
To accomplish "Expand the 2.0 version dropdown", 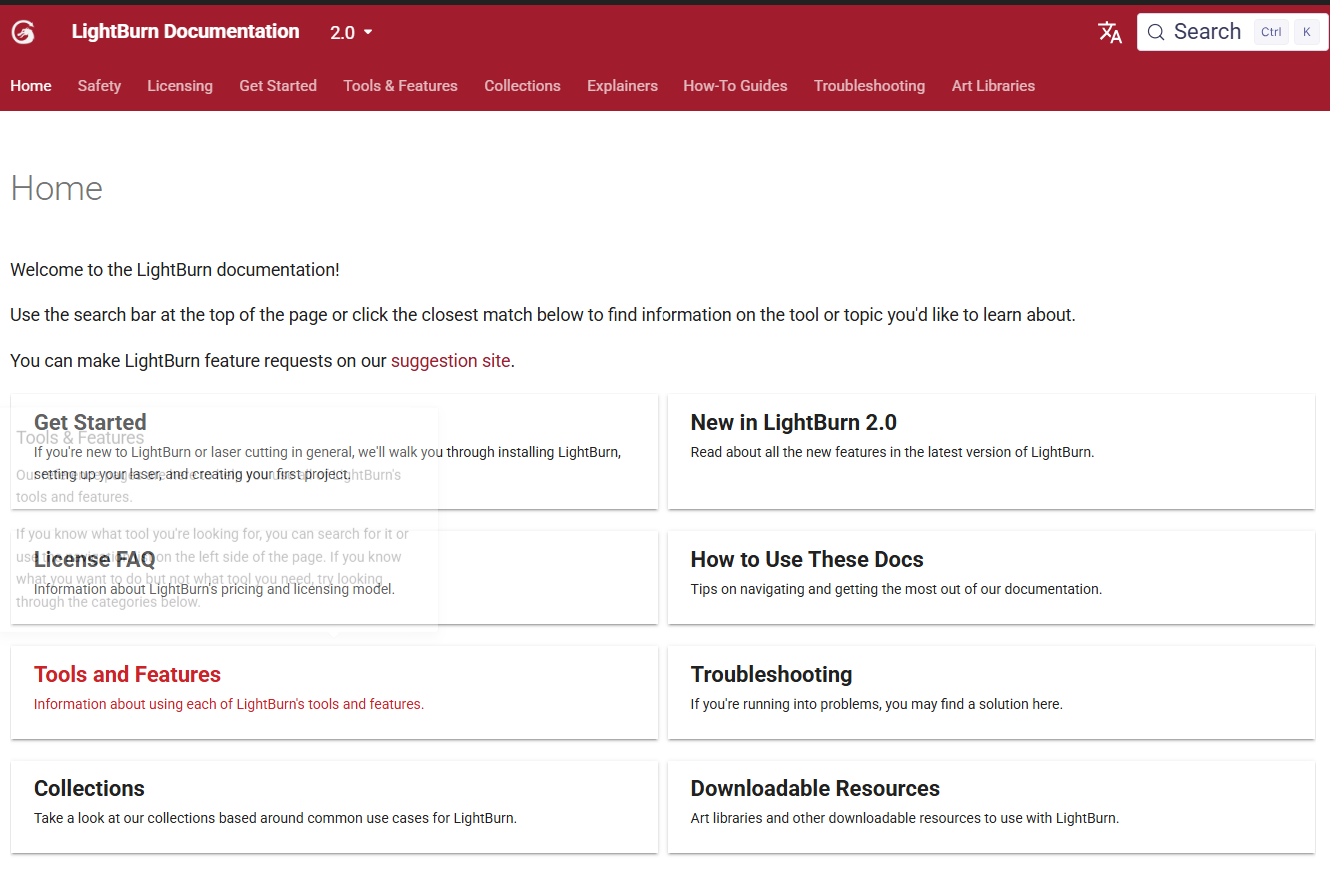I will coord(351,32).
